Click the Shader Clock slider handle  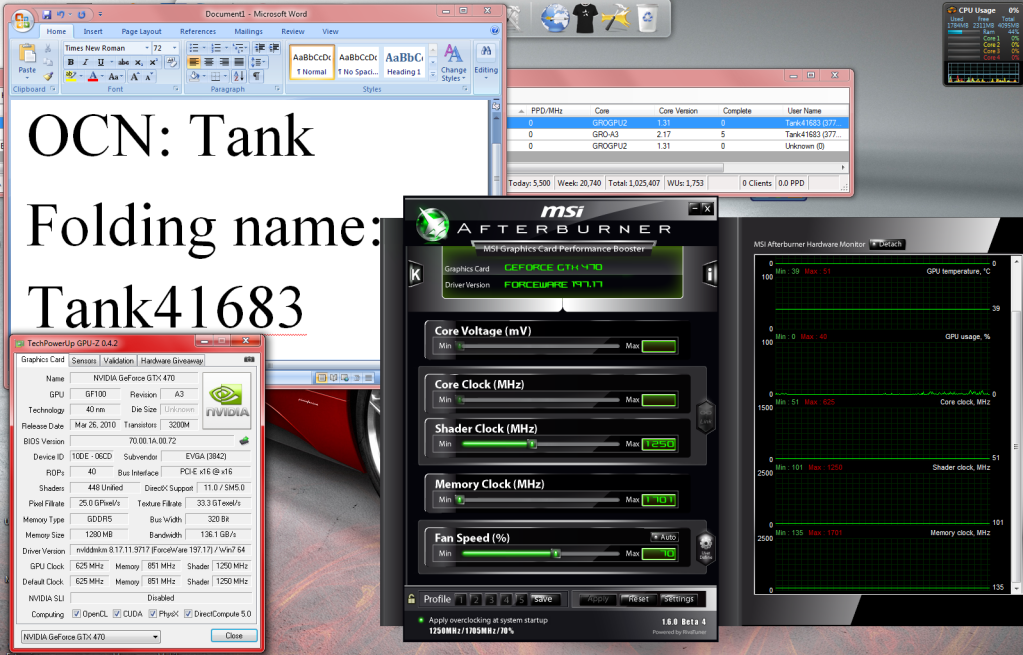pos(532,444)
